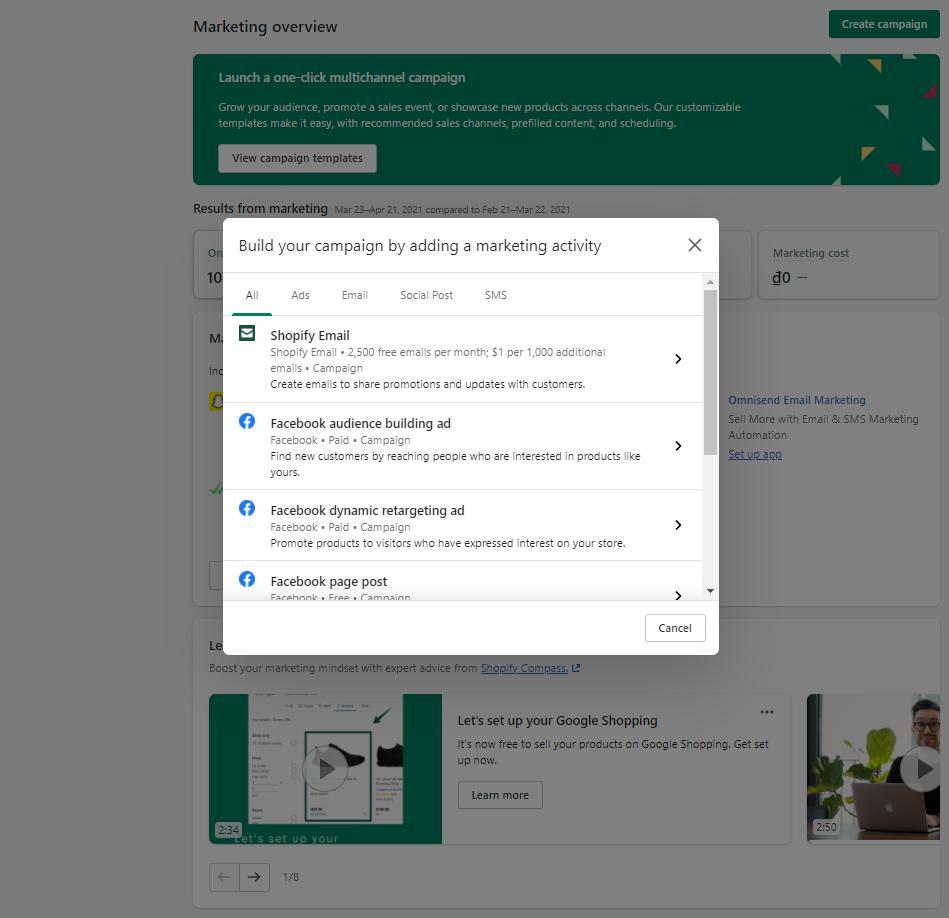949x918 pixels.
Task: Click the dialog scrollbar up arrow
Action: 711,283
